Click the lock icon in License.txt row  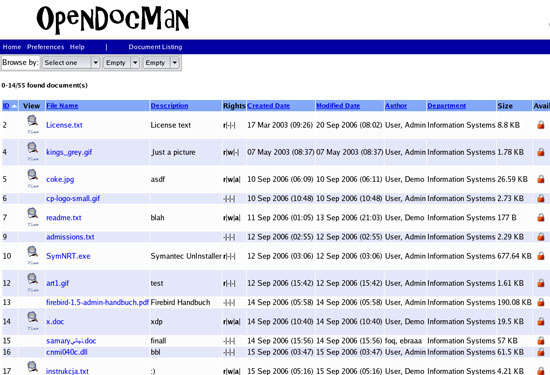(x=541, y=125)
